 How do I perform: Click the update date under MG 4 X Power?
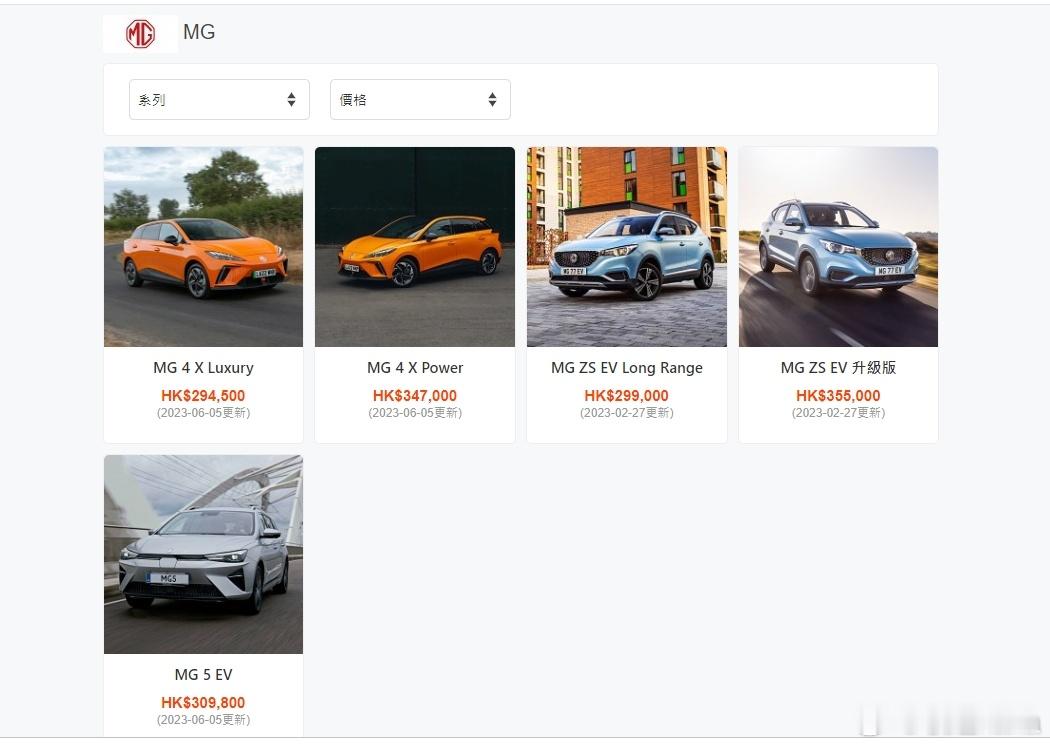[x=415, y=413]
